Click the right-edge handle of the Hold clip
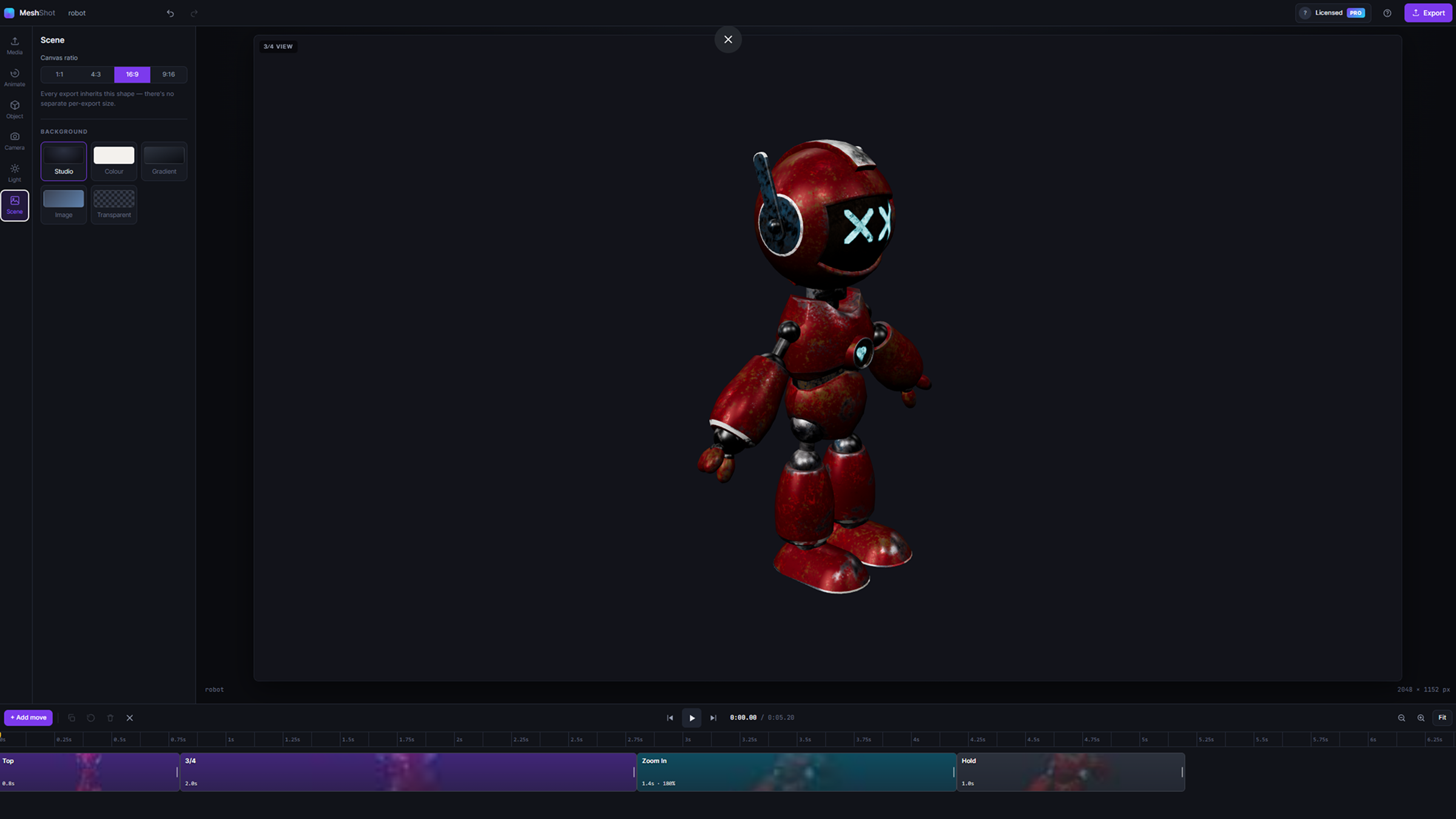 pos(1182,772)
